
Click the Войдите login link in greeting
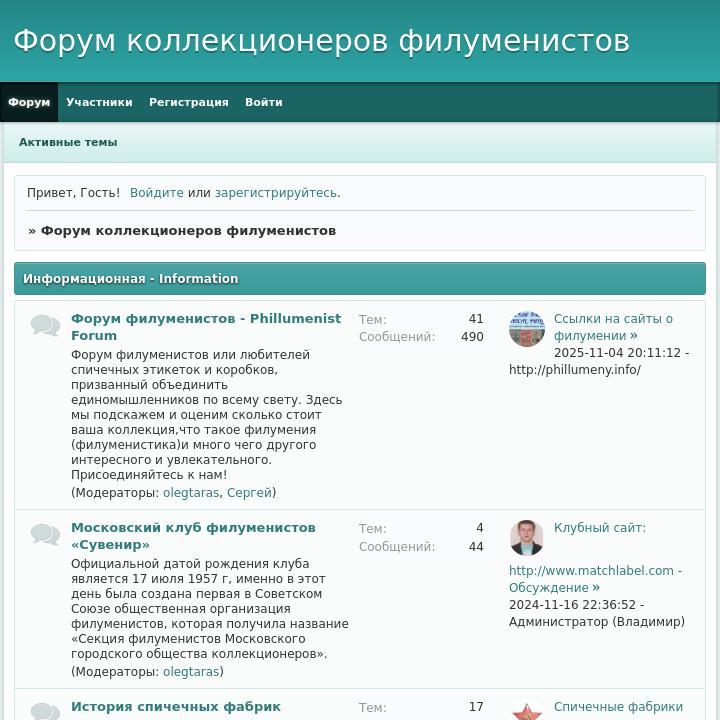(x=156, y=193)
